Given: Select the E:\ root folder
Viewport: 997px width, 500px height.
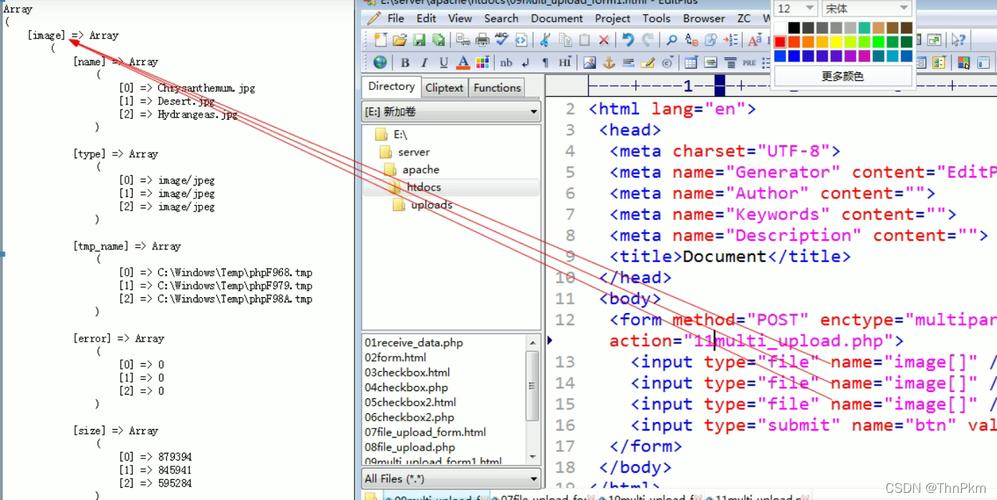Looking at the screenshot, I should tap(392, 134).
